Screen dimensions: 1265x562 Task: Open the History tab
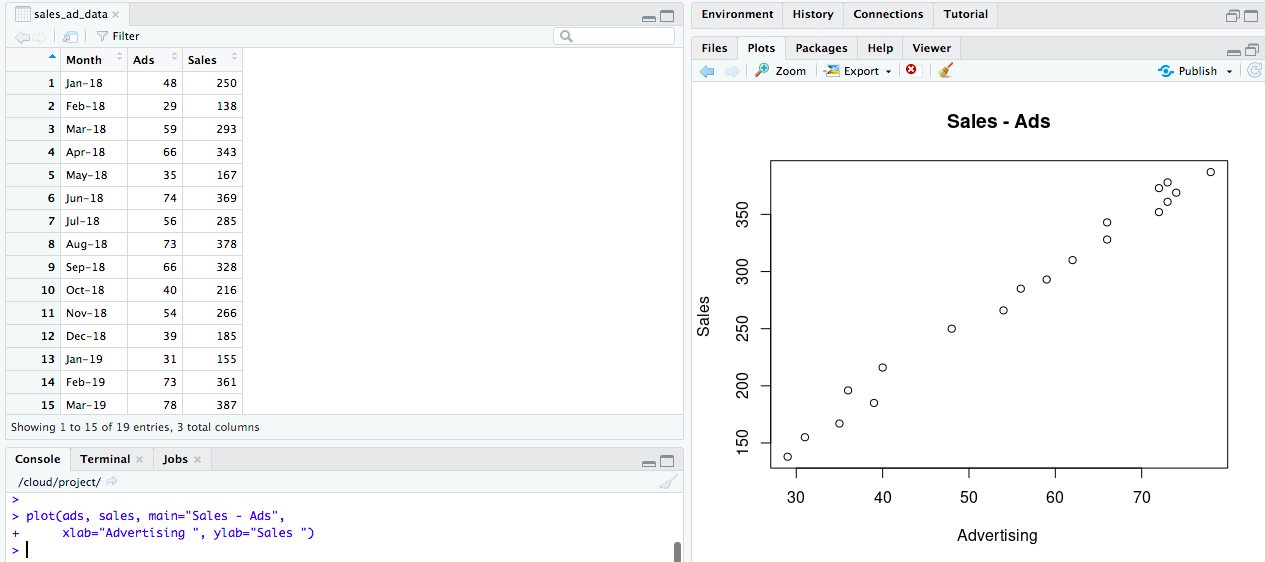pyautogui.click(x=812, y=14)
